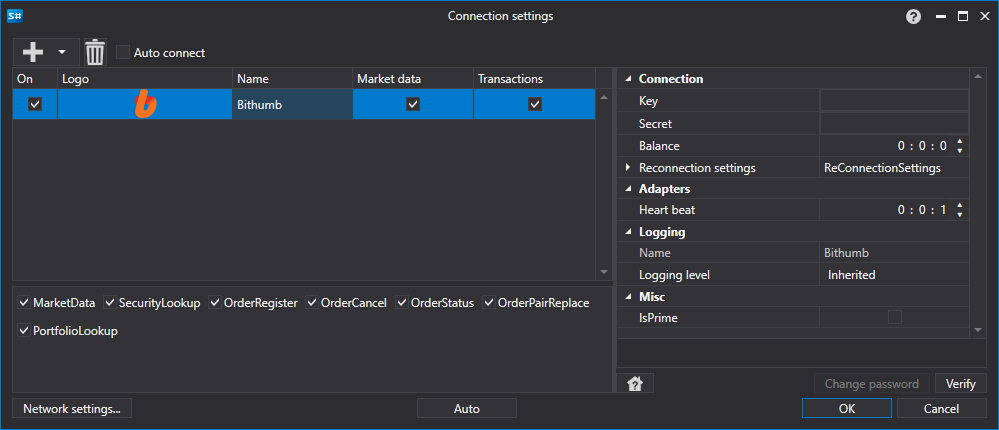Uncheck the OrderCancel message type

[x=312, y=303]
